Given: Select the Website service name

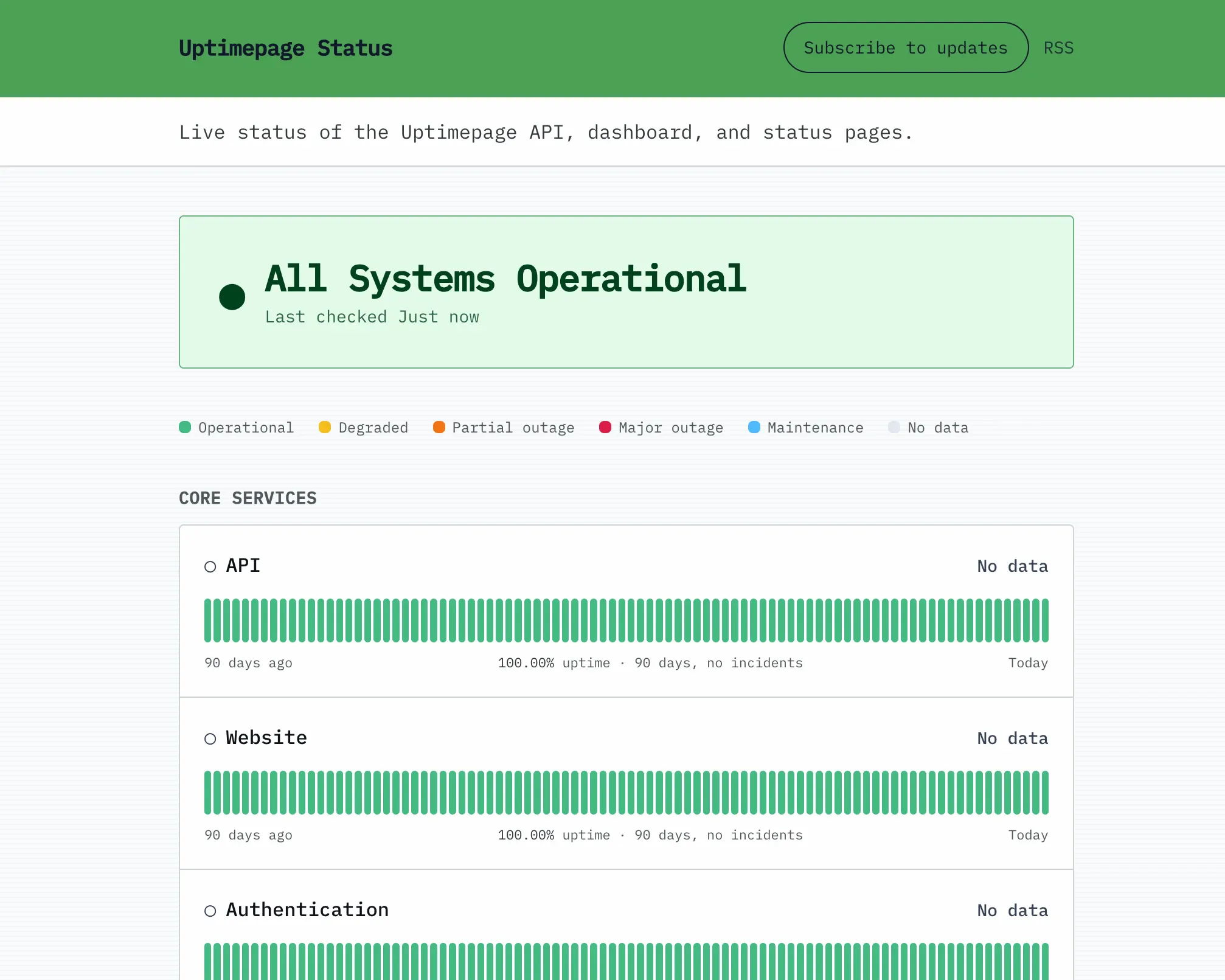Looking at the screenshot, I should (266, 738).
